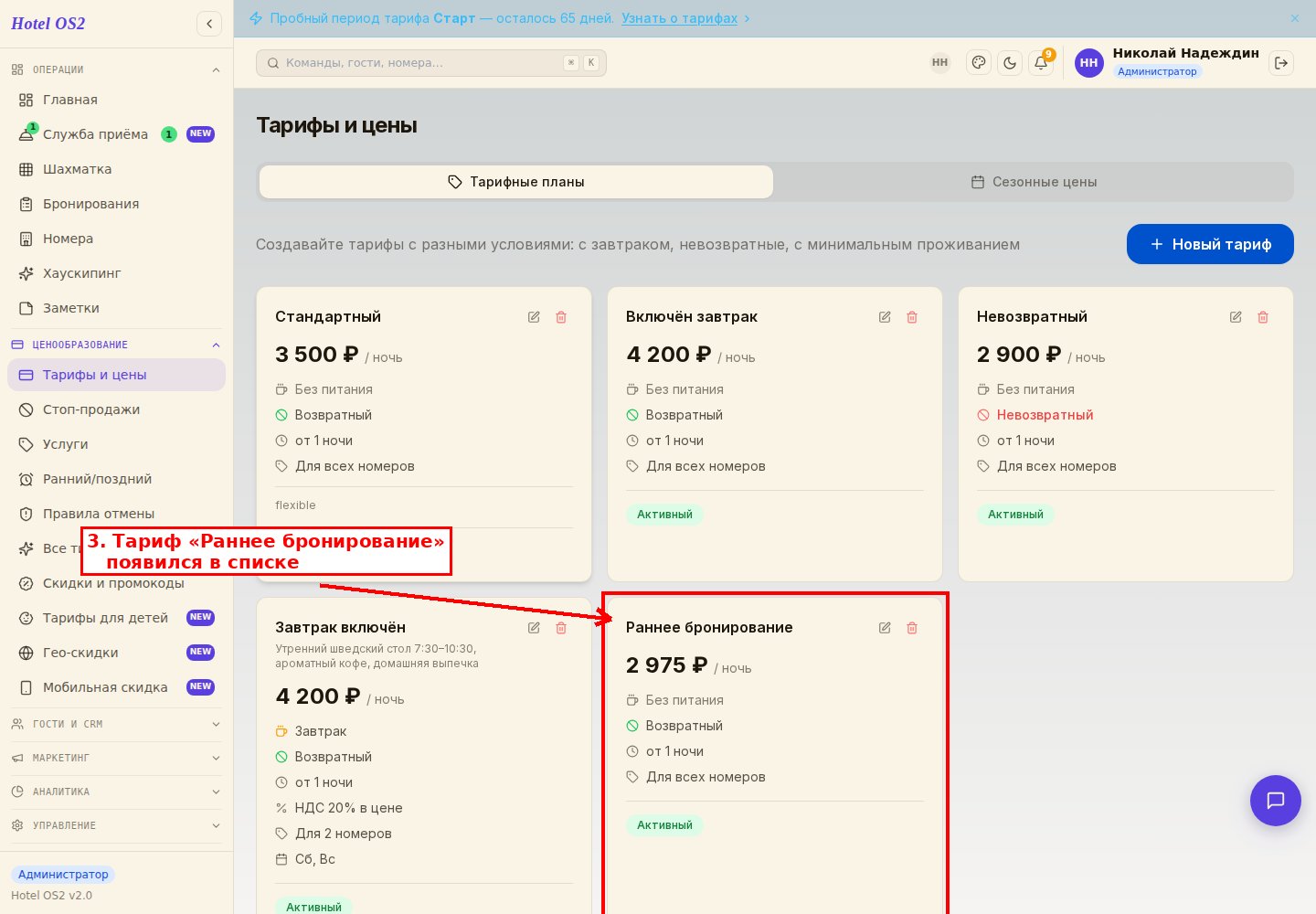Viewport: 1316px width, 914px height.
Task: Select Тарифы и цены sidebar item
Action: [116, 375]
